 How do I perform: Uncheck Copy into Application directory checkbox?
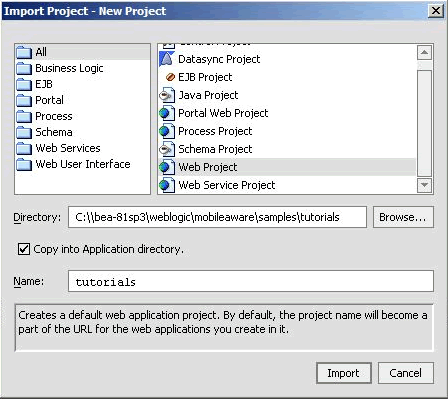[x=24, y=249]
